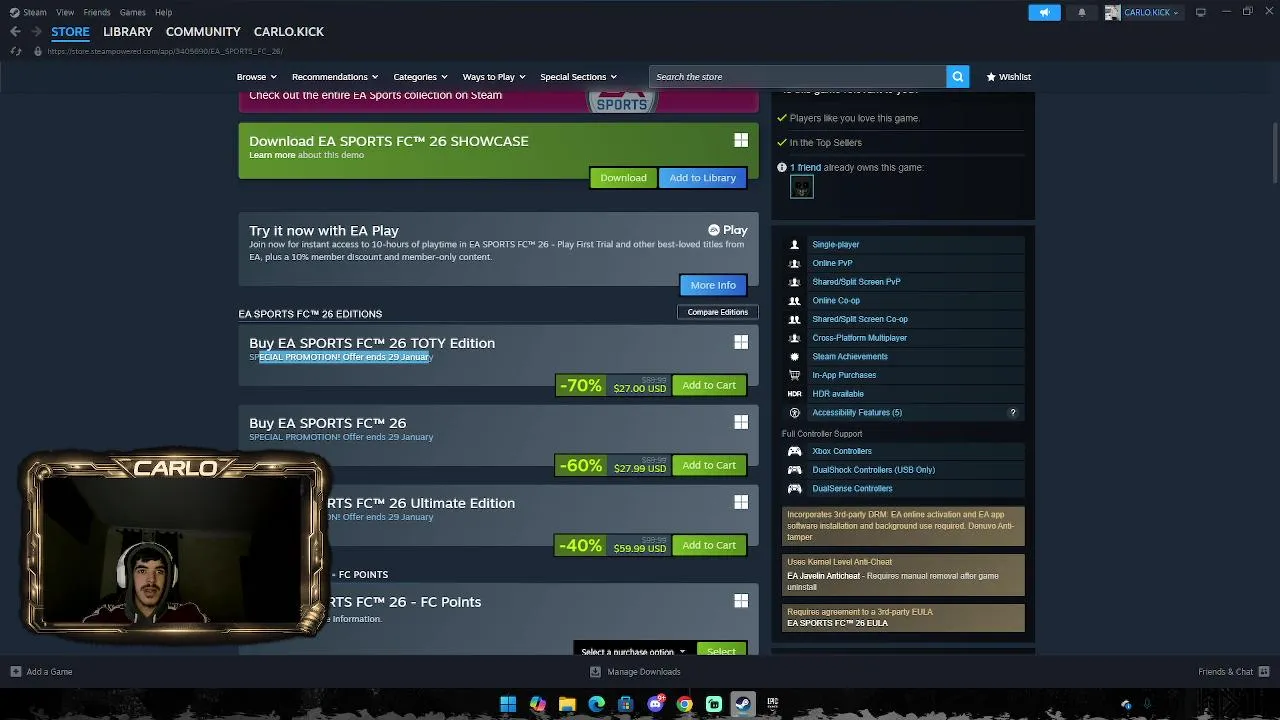Open the DualShock Controllers (USB Only) link
1280x720 pixels.
[x=874, y=470]
